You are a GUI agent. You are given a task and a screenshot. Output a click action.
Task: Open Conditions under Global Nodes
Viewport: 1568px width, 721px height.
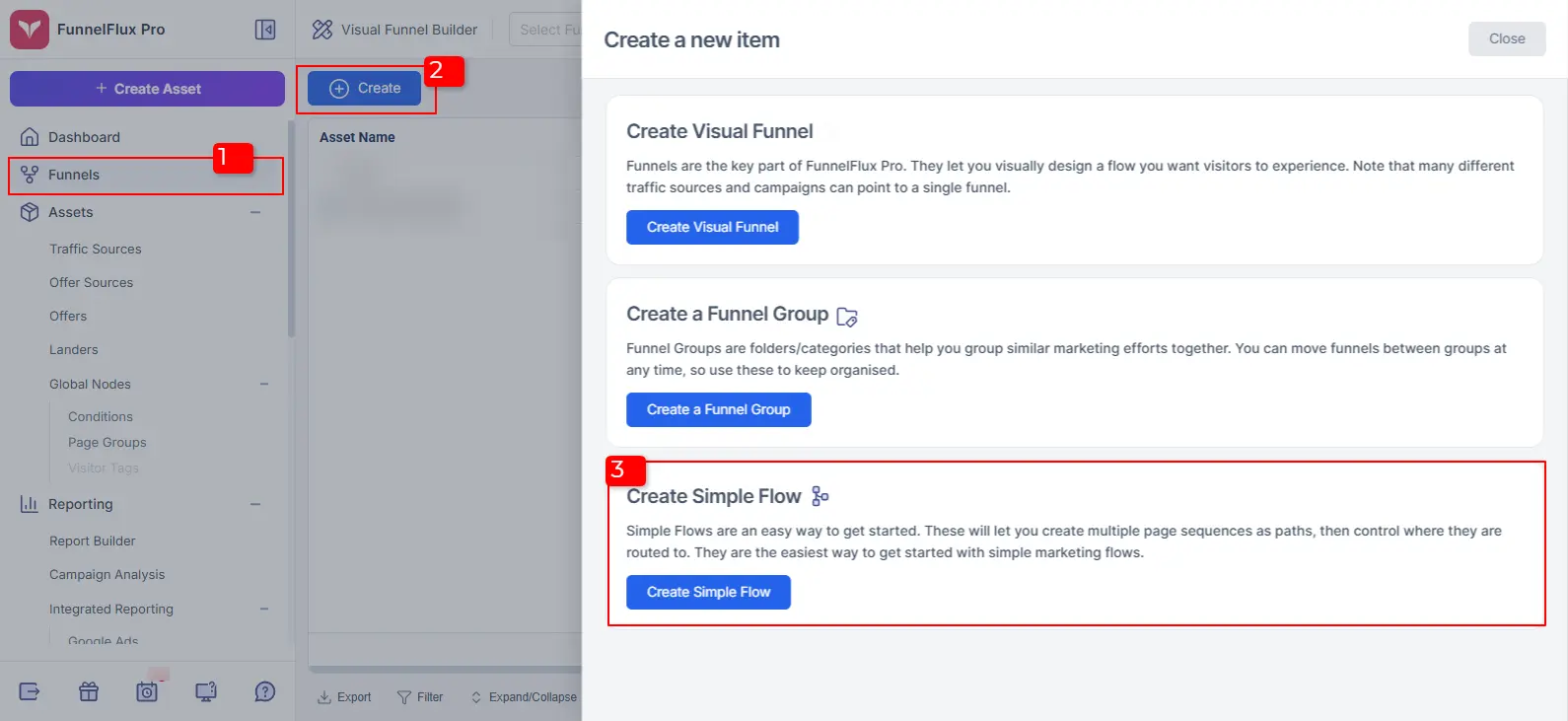tap(101, 417)
